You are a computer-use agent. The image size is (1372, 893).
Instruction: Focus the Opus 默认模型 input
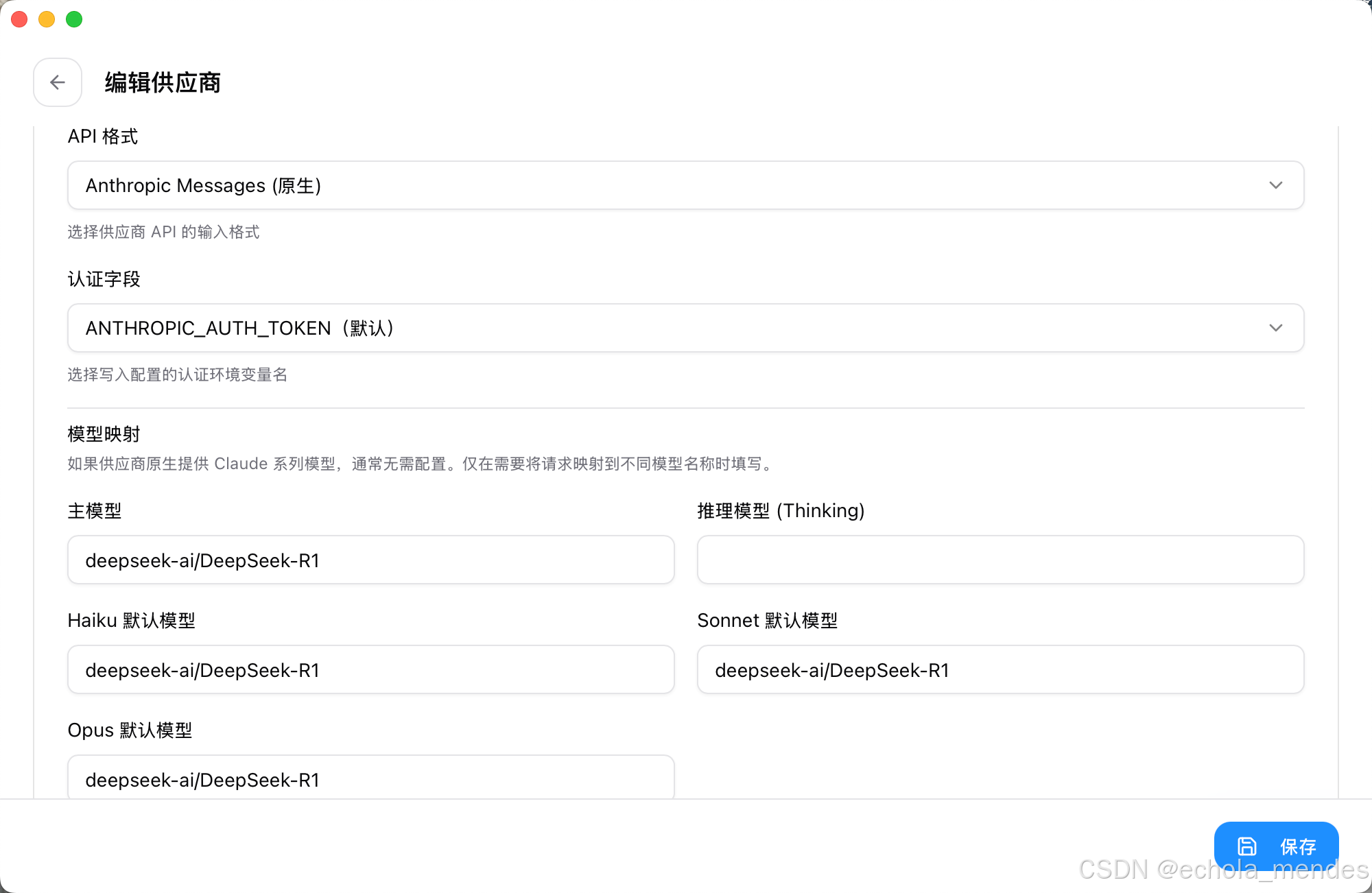coord(370,779)
